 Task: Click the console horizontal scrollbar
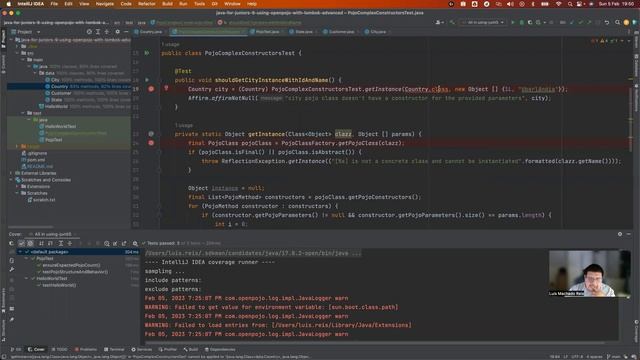(x=374, y=343)
